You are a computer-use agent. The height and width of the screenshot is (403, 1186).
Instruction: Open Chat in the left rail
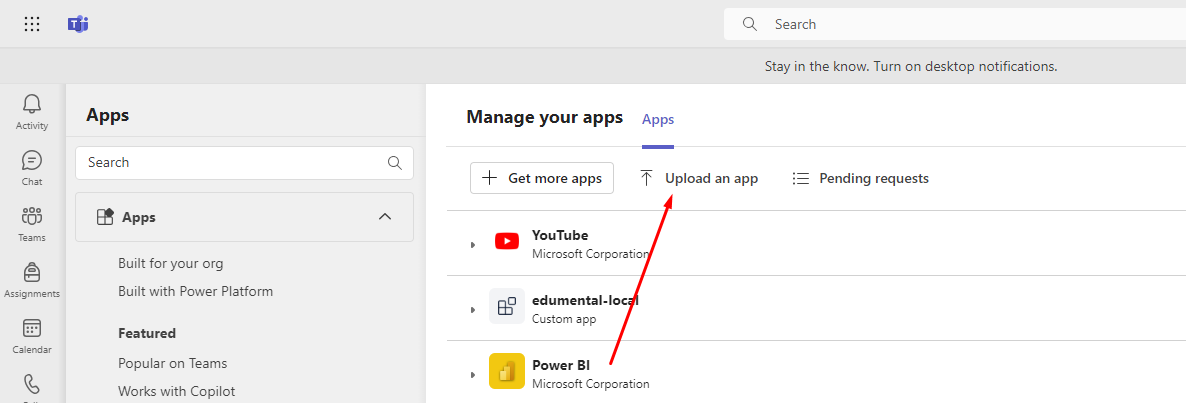tap(32, 168)
